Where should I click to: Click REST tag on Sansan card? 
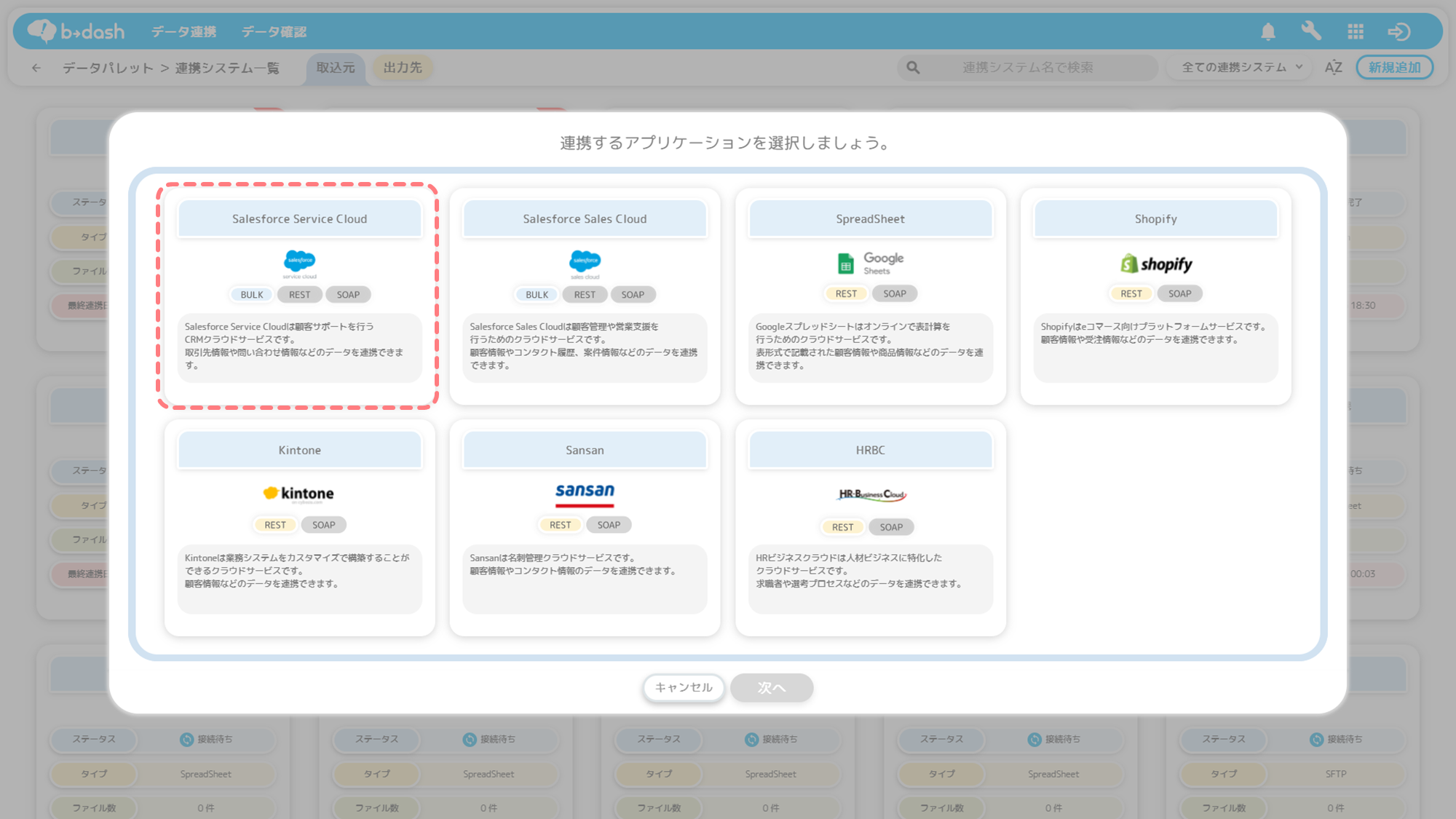tap(561, 525)
